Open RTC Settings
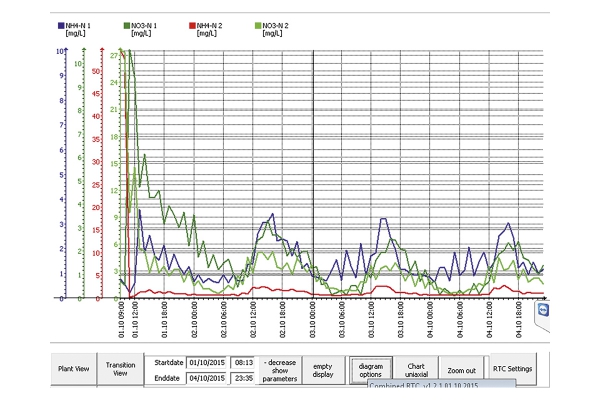Screen dimensions: 600x400 pos(513,369)
